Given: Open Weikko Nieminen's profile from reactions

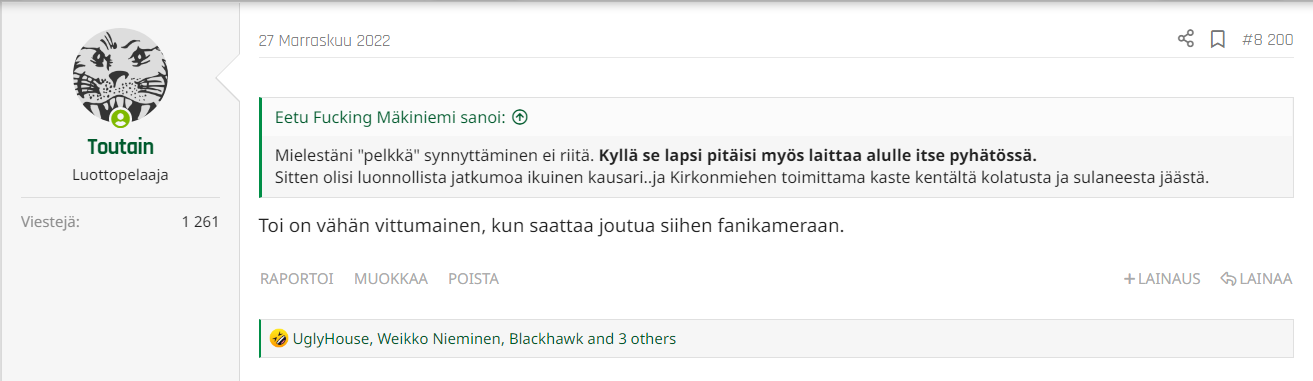Looking at the screenshot, I should click(x=438, y=339).
